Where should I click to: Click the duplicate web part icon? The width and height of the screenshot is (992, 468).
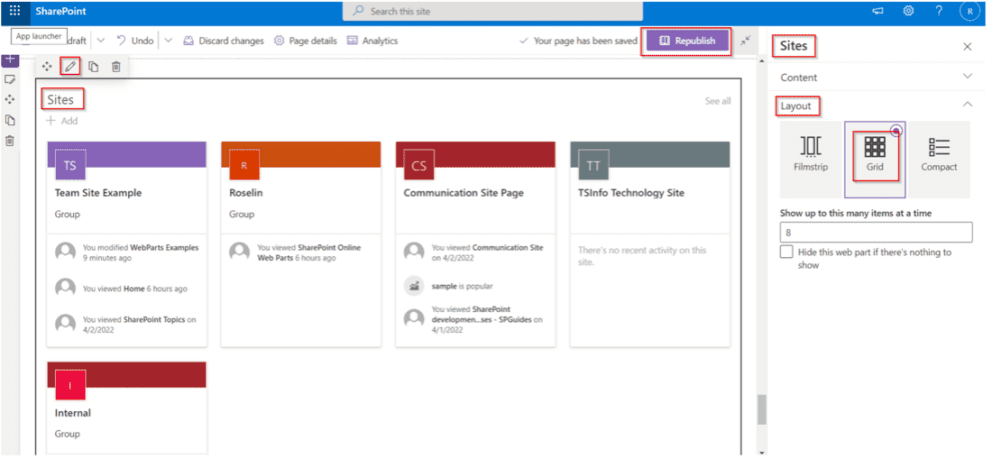[93, 66]
